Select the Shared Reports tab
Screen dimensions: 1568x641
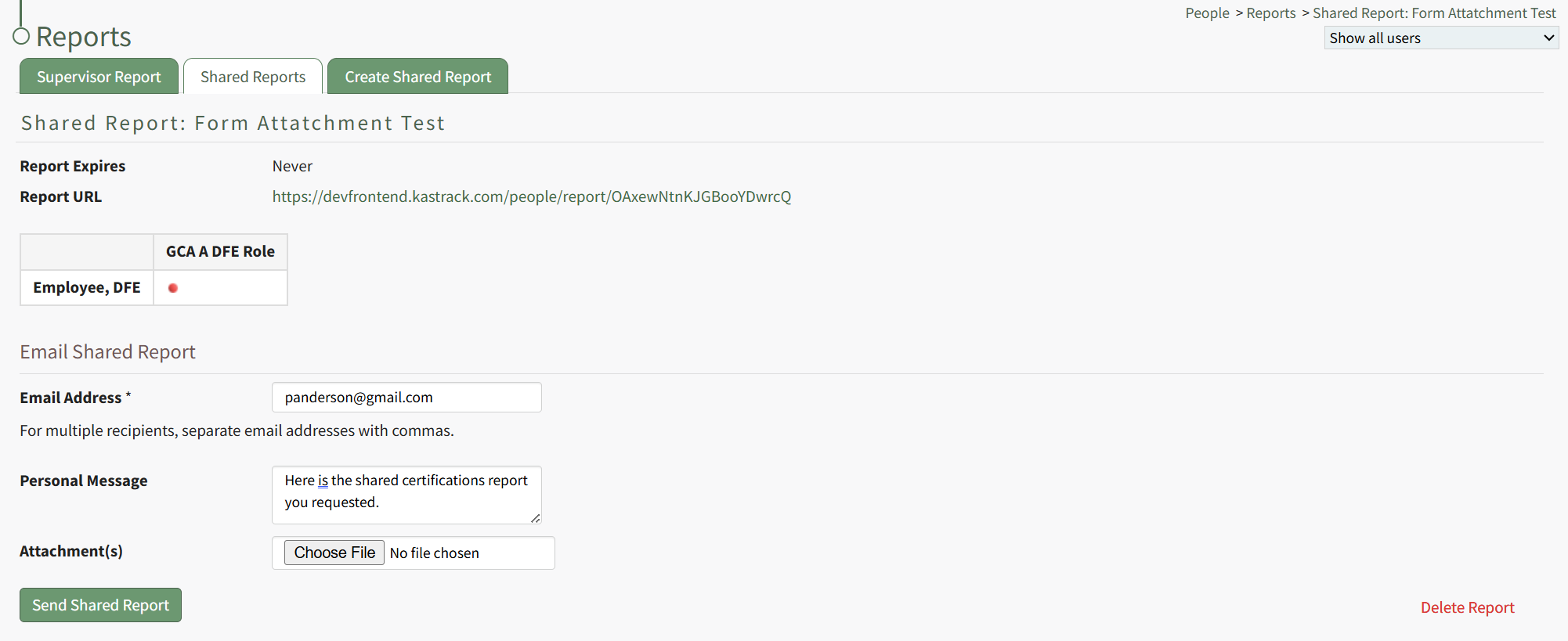click(253, 77)
